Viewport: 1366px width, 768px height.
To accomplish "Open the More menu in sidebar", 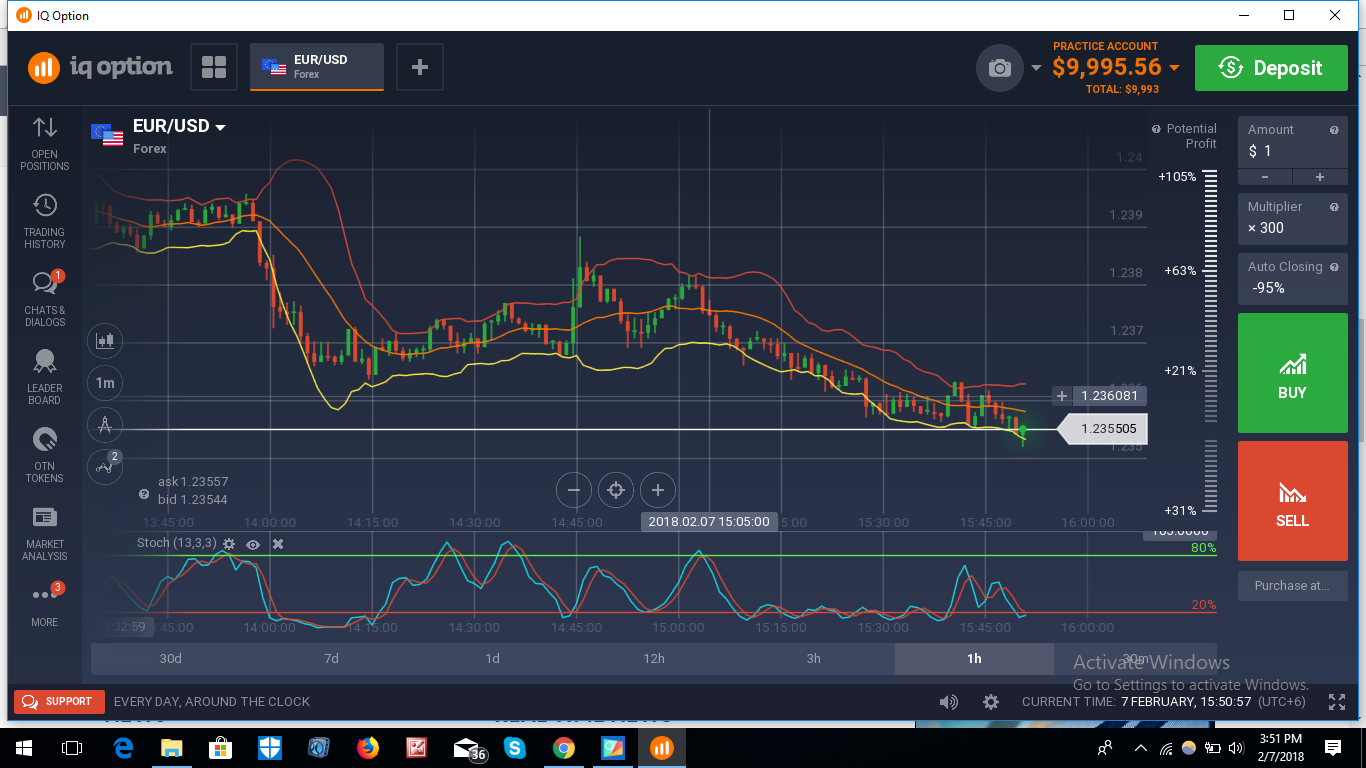I will click(44, 605).
